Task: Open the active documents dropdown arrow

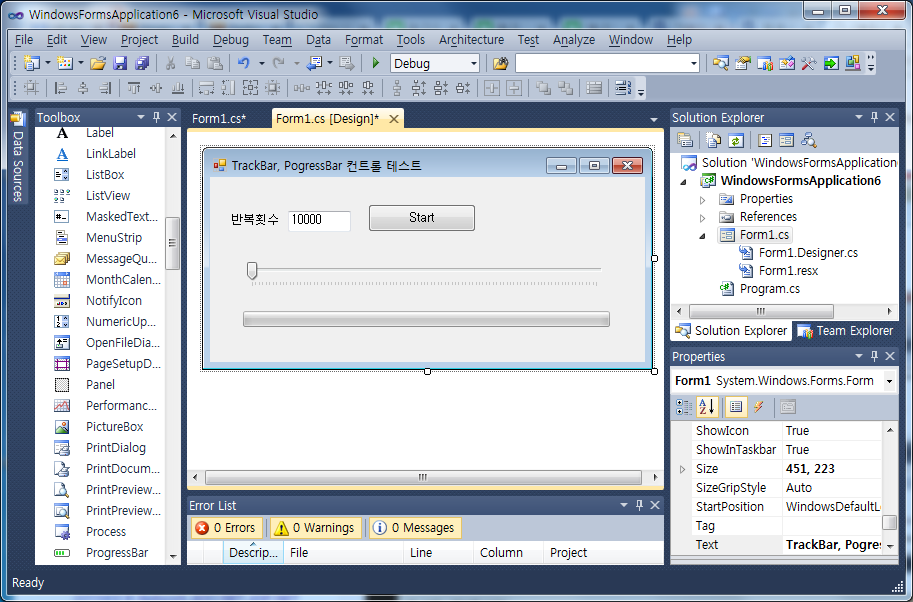Action: pos(654,119)
